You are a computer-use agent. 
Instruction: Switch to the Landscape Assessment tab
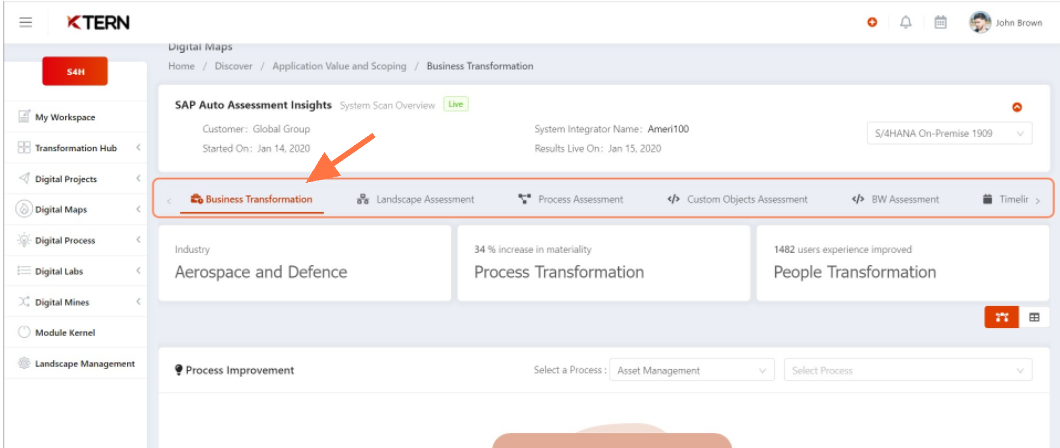[x=416, y=199]
